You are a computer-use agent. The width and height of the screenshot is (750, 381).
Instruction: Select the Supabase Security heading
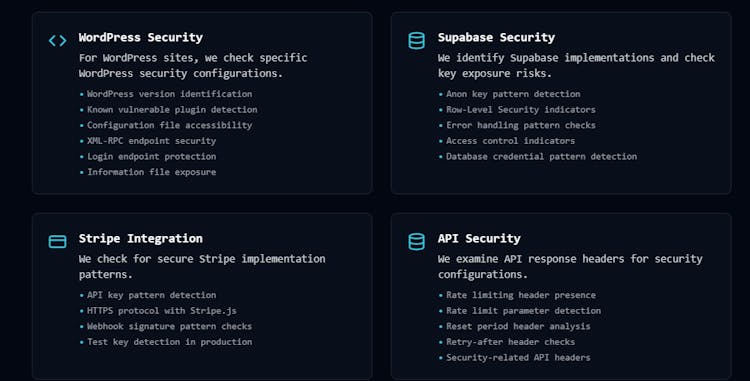point(496,37)
